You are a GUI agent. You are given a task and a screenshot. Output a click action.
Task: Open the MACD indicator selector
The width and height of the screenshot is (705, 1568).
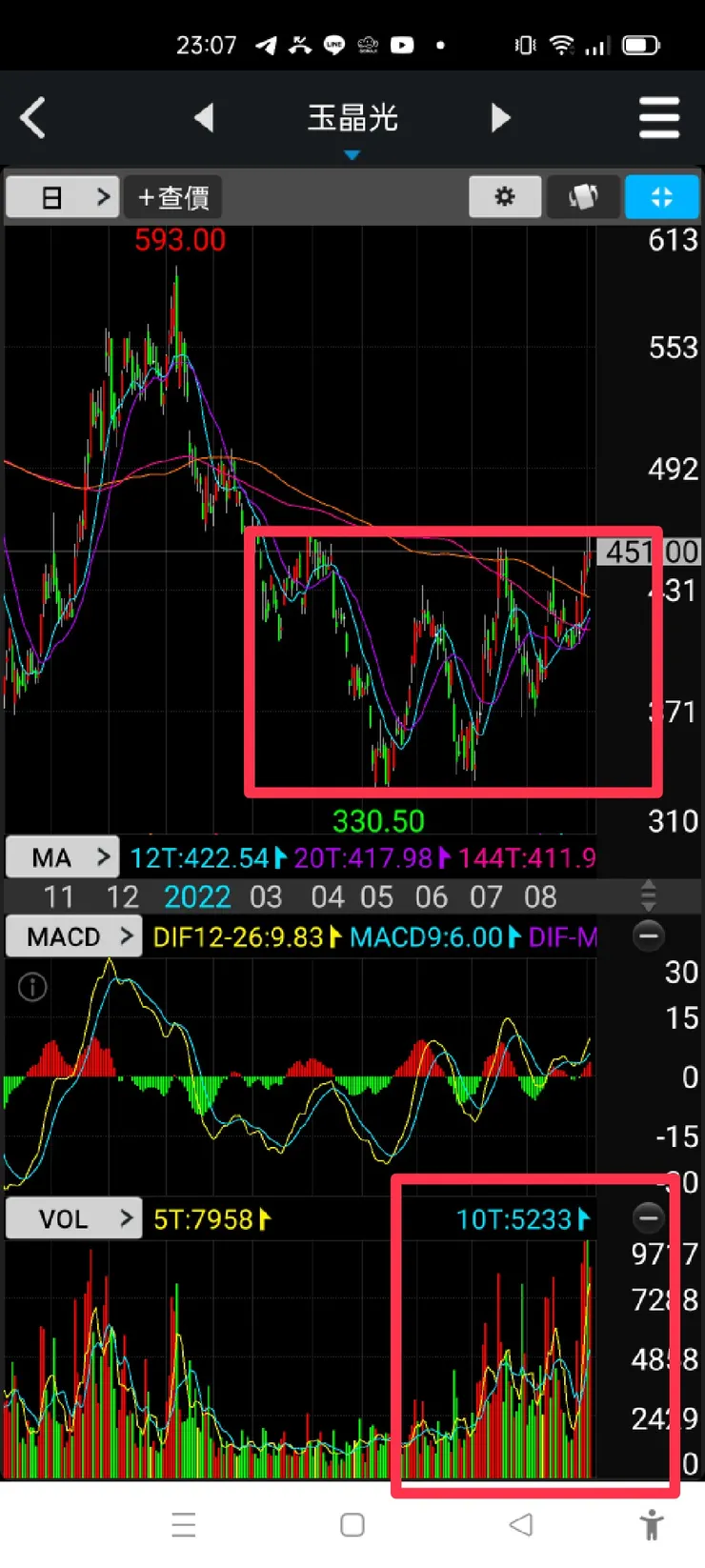click(x=73, y=936)
